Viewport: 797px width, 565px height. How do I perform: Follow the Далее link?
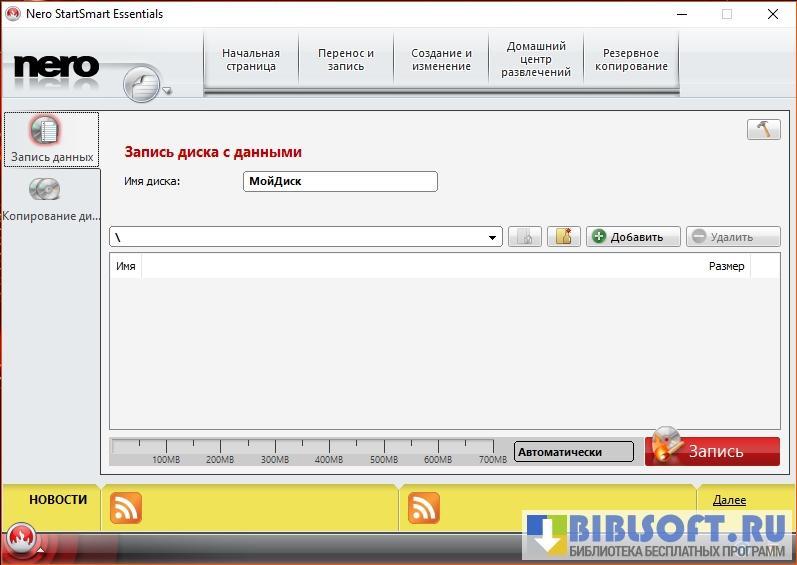point(729,499)
